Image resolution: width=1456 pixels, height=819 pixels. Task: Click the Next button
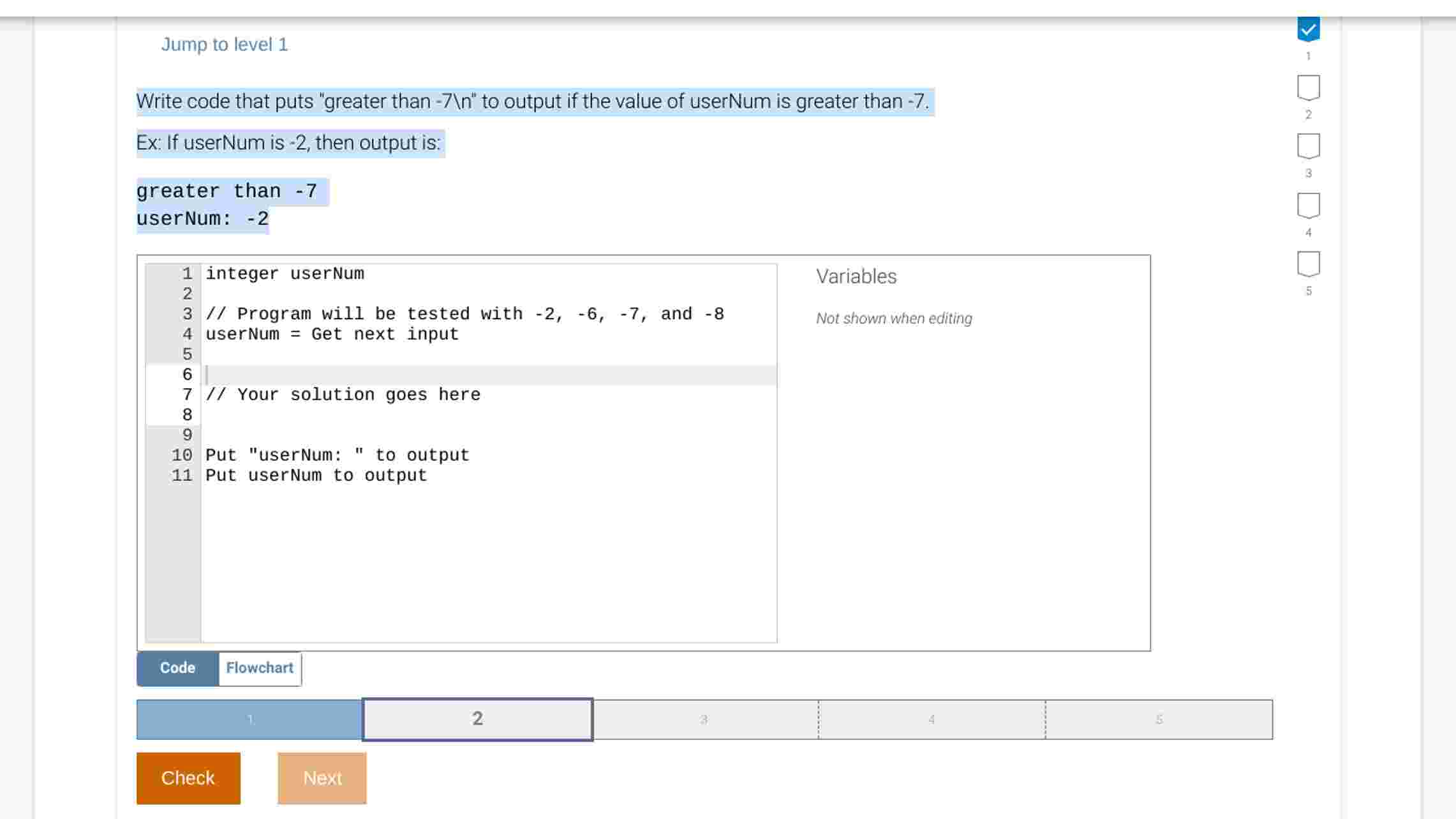coord(322,778)
